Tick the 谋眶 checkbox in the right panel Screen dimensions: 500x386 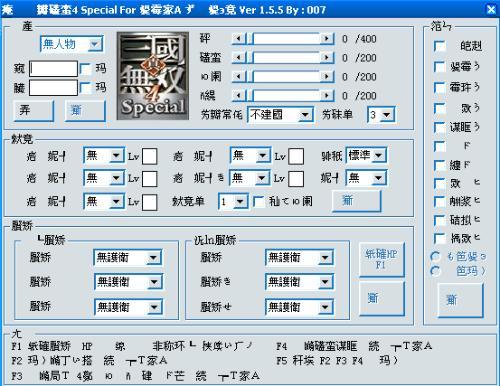(440, 127)
